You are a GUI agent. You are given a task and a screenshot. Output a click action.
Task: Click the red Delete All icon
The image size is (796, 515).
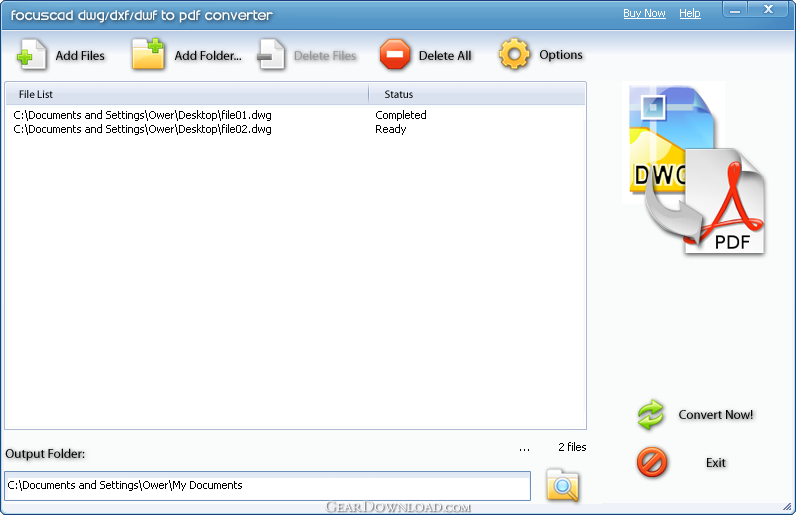[x=395, y=54]
